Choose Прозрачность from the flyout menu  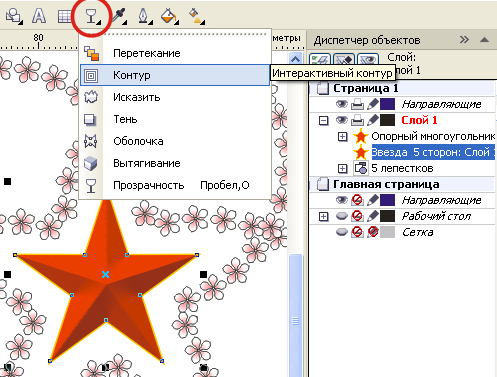(175, 185)
